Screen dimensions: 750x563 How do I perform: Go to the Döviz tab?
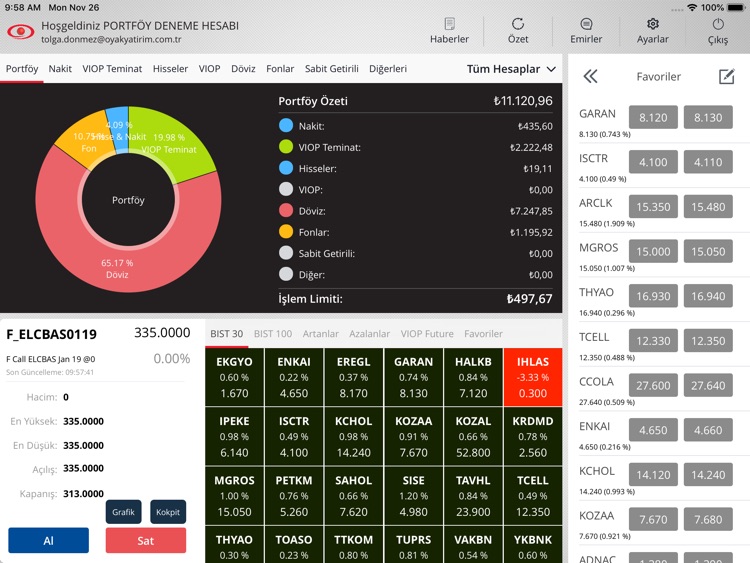tap(243, 69)
